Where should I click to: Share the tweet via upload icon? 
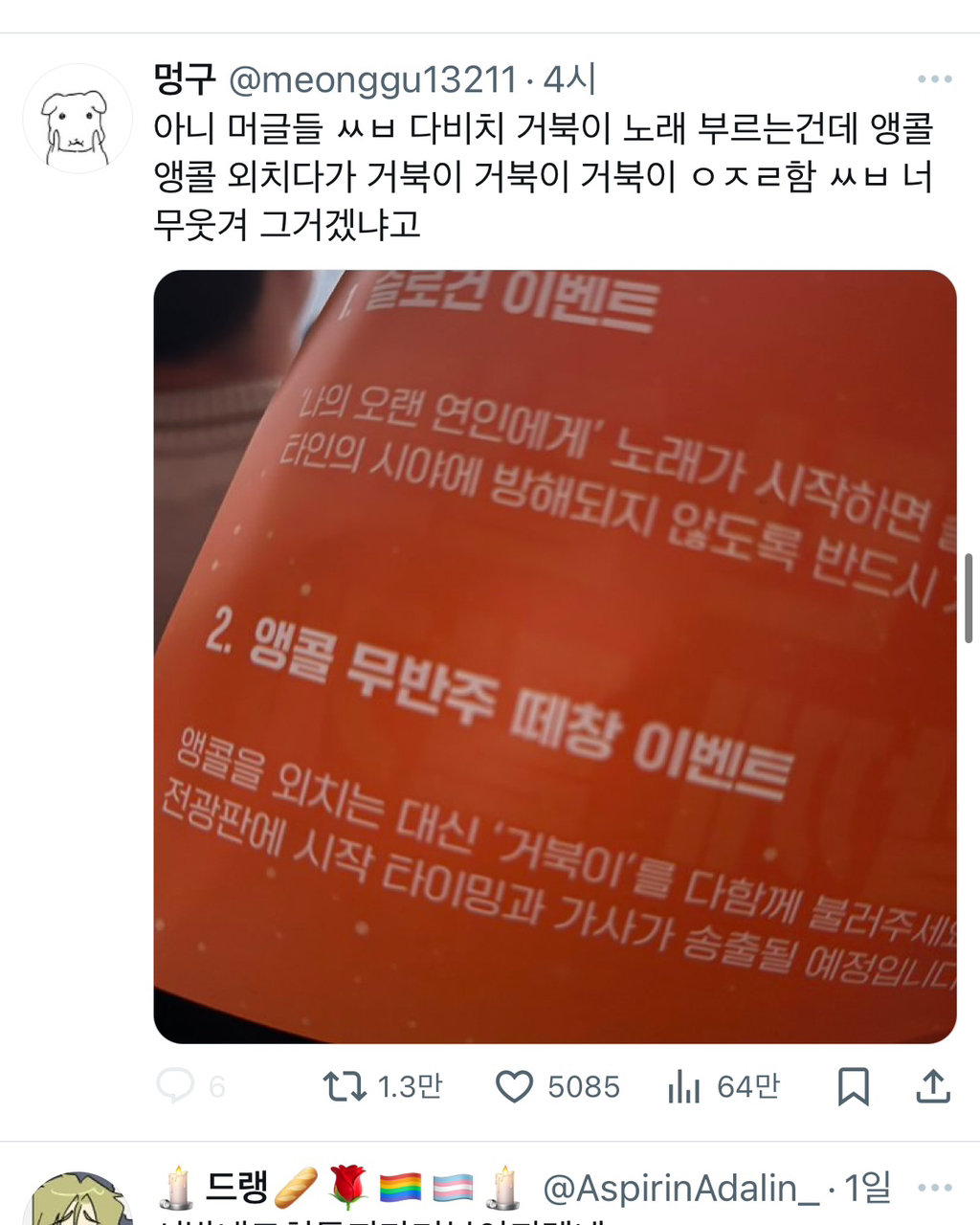[933, 1086]
